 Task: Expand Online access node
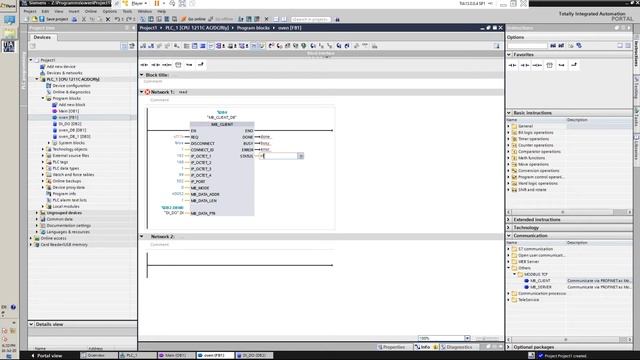[31, 238]
